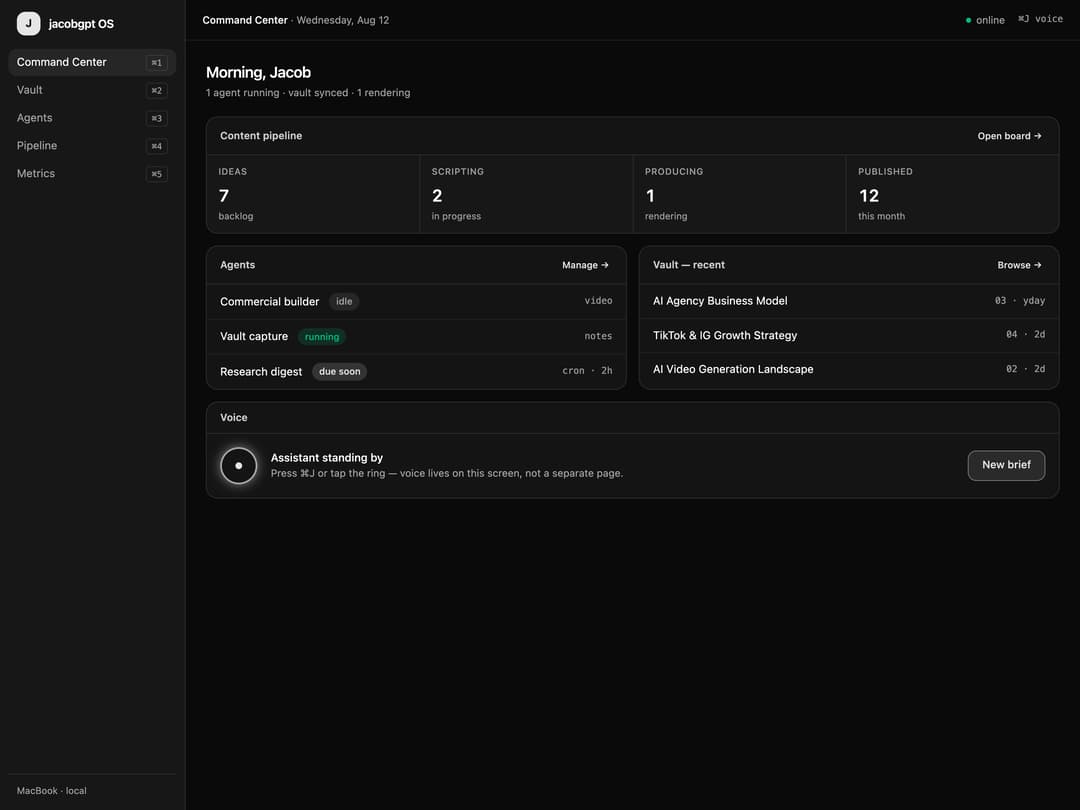Click the jacobgpt OS title
The image size is (1080, 810).
(81, 24)
